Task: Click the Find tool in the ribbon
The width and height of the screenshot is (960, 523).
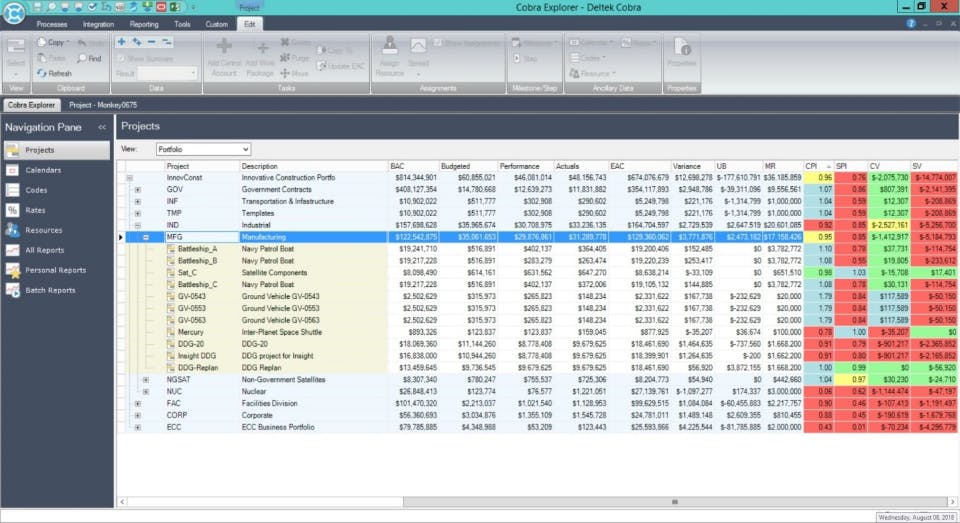Action: [89, 58]
